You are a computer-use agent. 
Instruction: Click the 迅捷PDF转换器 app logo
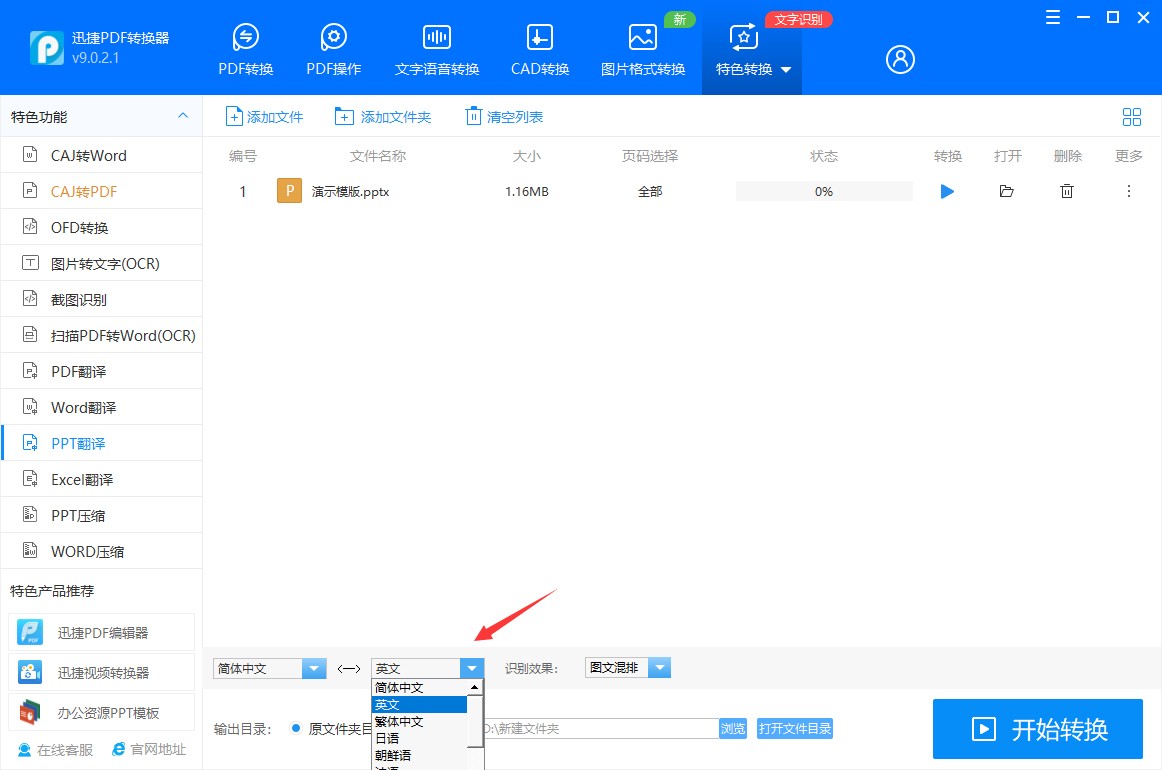tap(47, 47)
